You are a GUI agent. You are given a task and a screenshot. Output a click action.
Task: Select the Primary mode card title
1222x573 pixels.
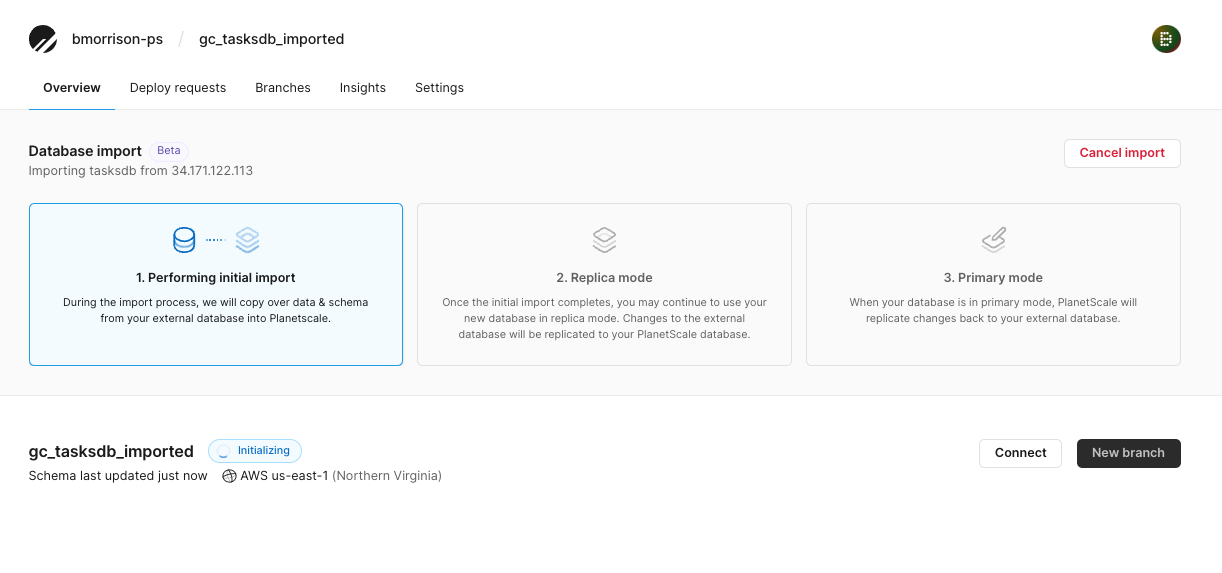(993, 278)
